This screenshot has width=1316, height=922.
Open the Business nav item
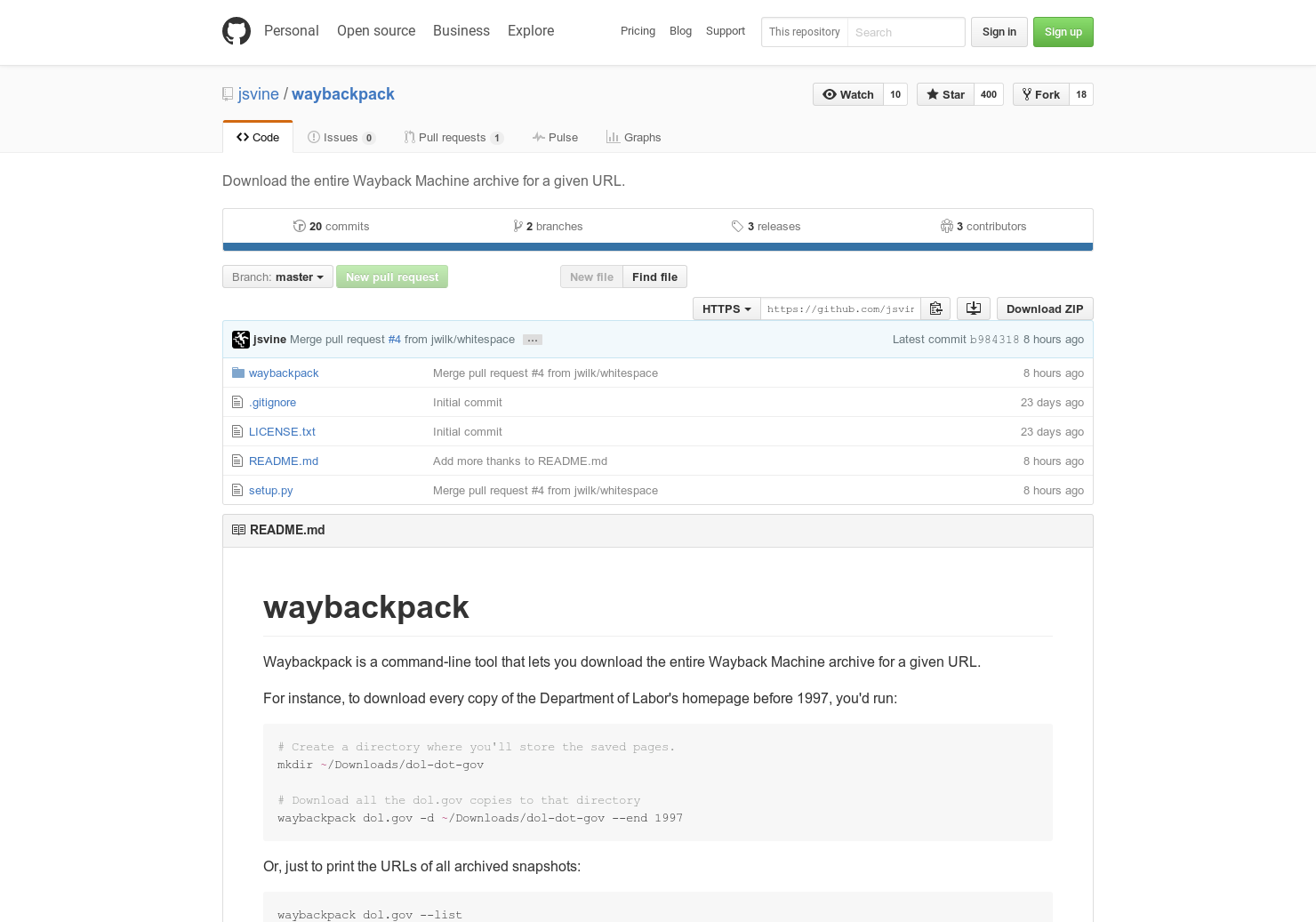(x=461, y=30)
